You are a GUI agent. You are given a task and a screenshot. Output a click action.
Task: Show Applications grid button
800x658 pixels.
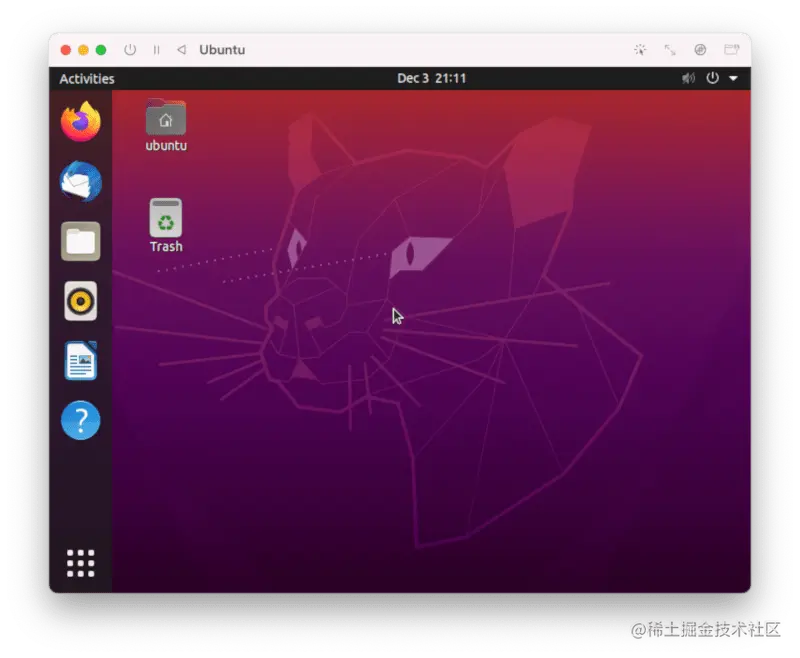click(81, 563)
